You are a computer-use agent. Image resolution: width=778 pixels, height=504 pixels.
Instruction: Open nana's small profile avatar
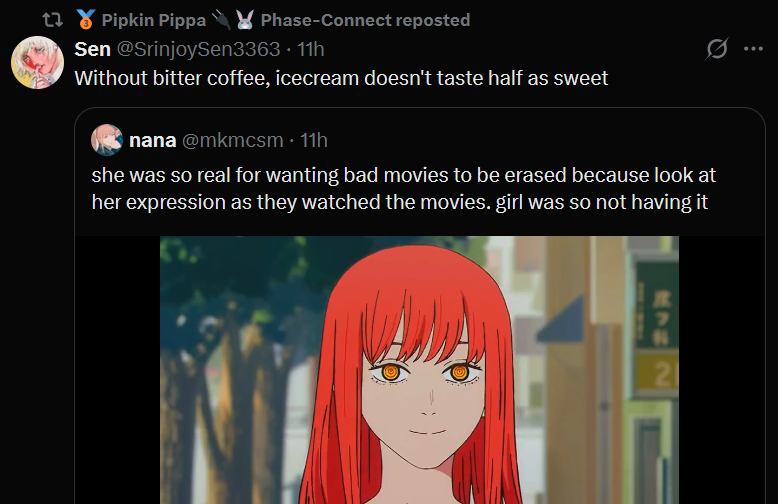click(x=107, y=140)
